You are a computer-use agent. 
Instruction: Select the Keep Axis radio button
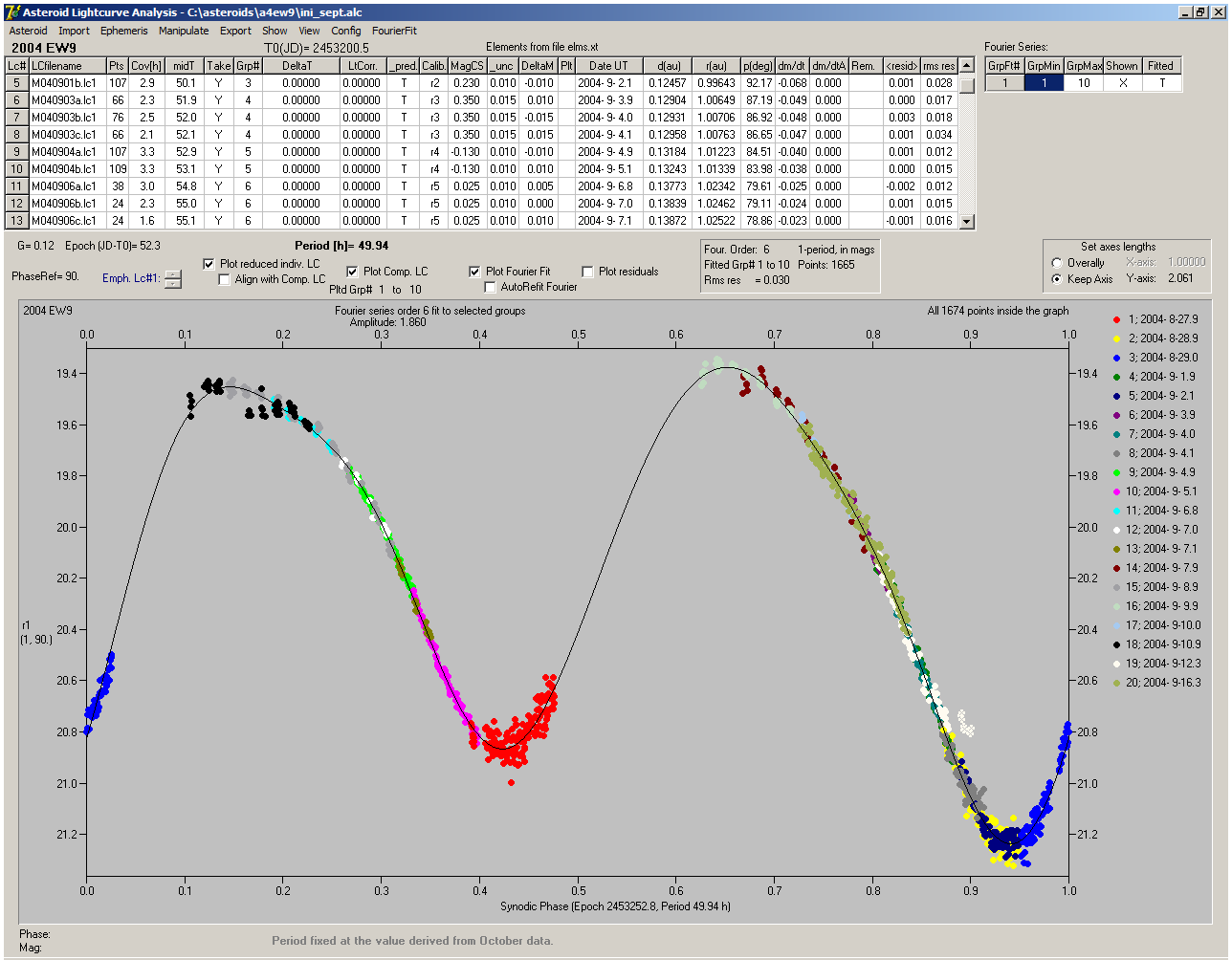pyautogui.click(x=1057, y=279)
